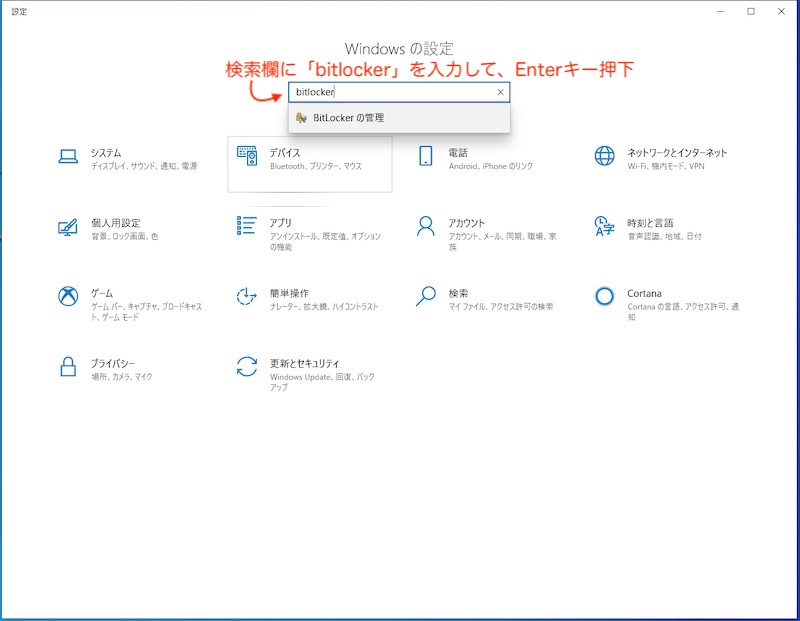The height and width of the screenshot is (621, 800).
Task: Open the Privacy (プライバシー) lock icon
Action: 68,366
